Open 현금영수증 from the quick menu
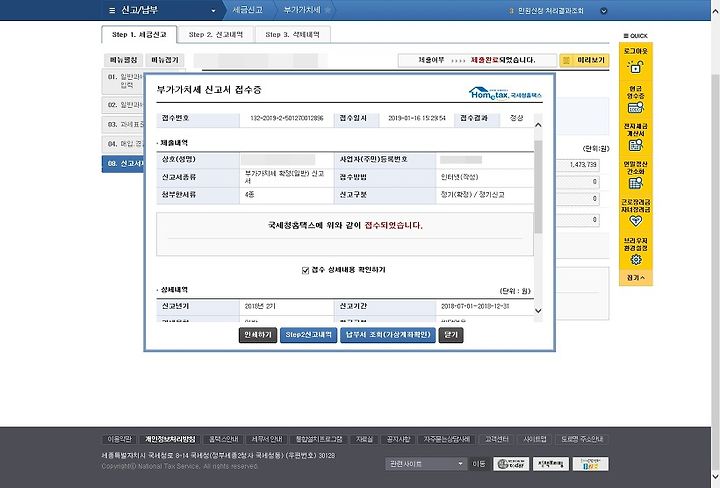This screenshot has width=720, height=488. 636,100
